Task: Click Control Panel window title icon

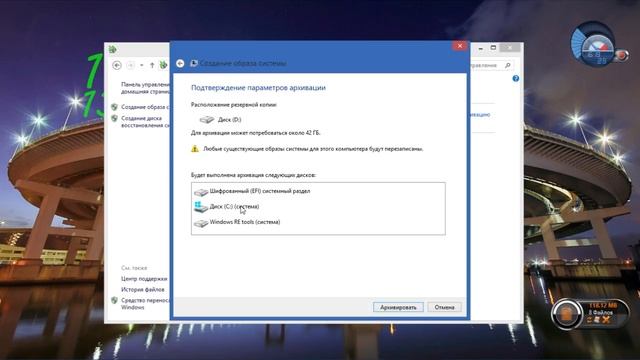Action: [x=113, y=49]
